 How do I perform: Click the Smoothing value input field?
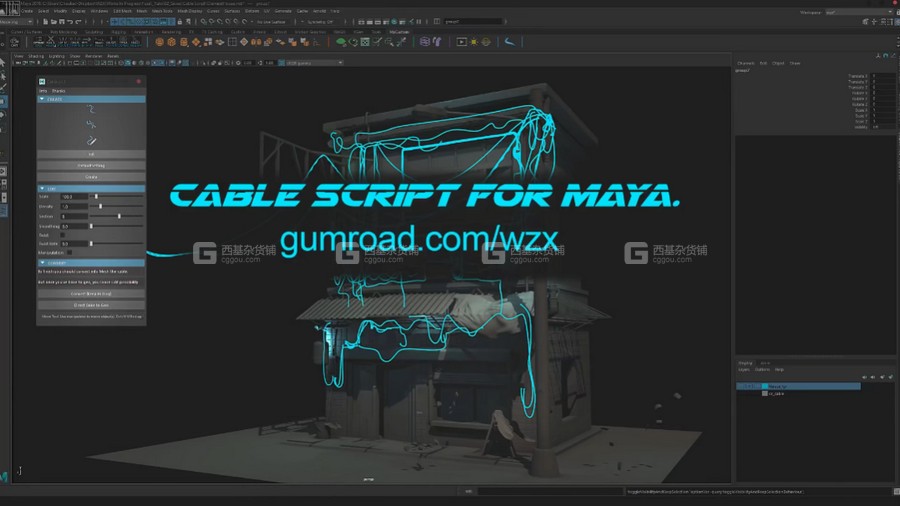click(74, 227)
